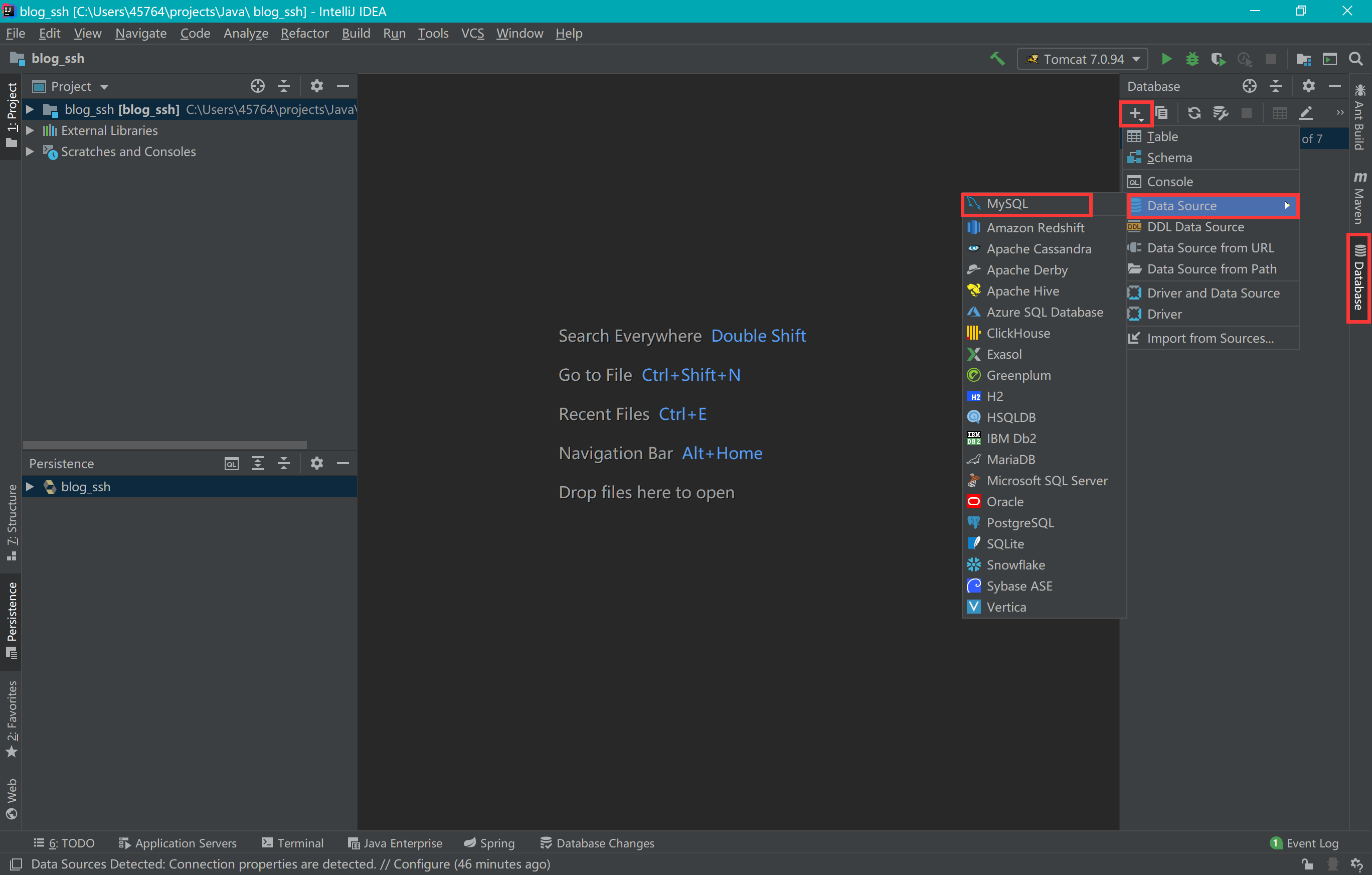Select Oracle data source
Viewport: 1372px width, 875px height.
pos(1044,502)
